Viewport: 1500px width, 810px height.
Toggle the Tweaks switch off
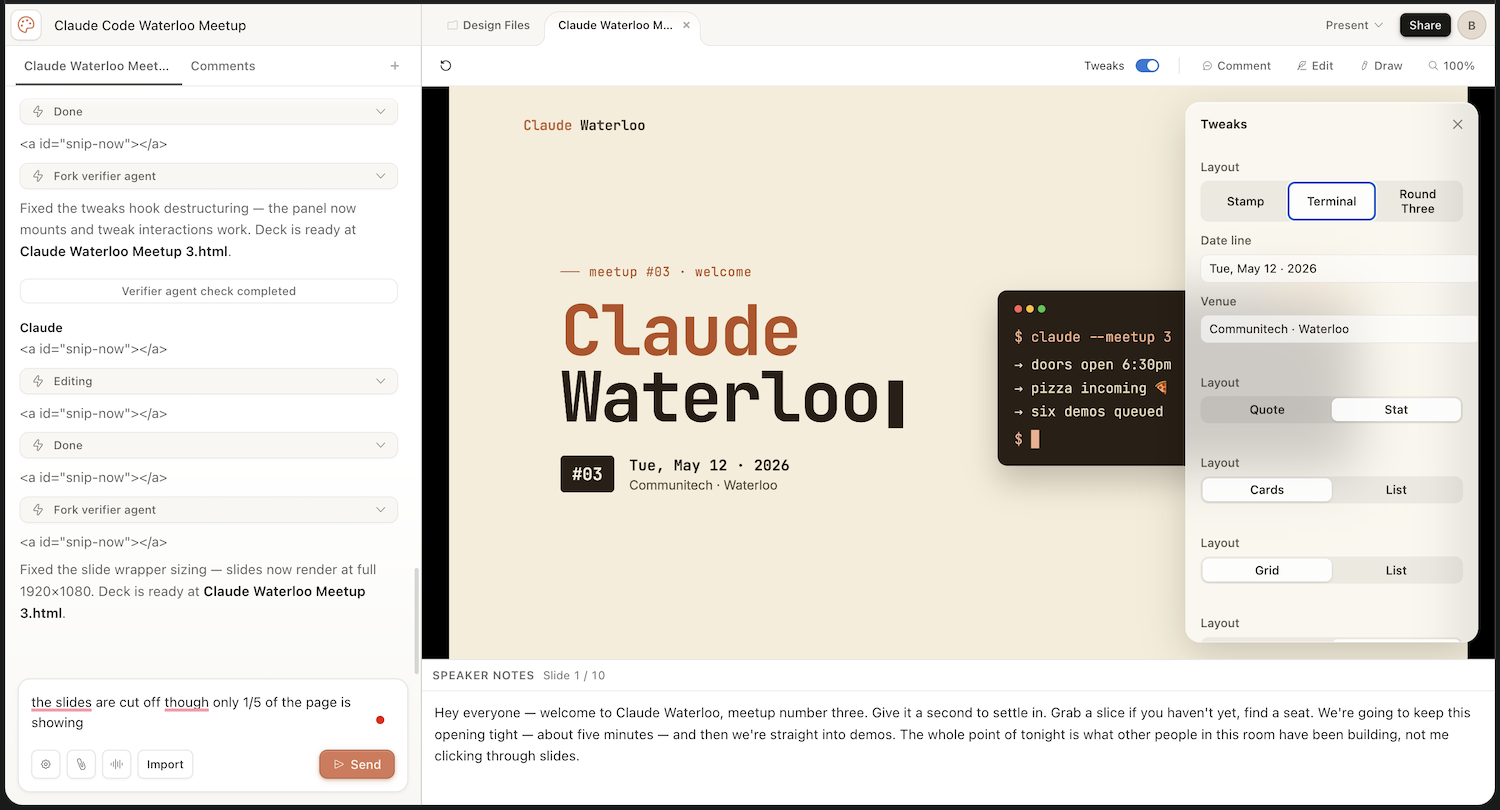[x=1147, y=66]
